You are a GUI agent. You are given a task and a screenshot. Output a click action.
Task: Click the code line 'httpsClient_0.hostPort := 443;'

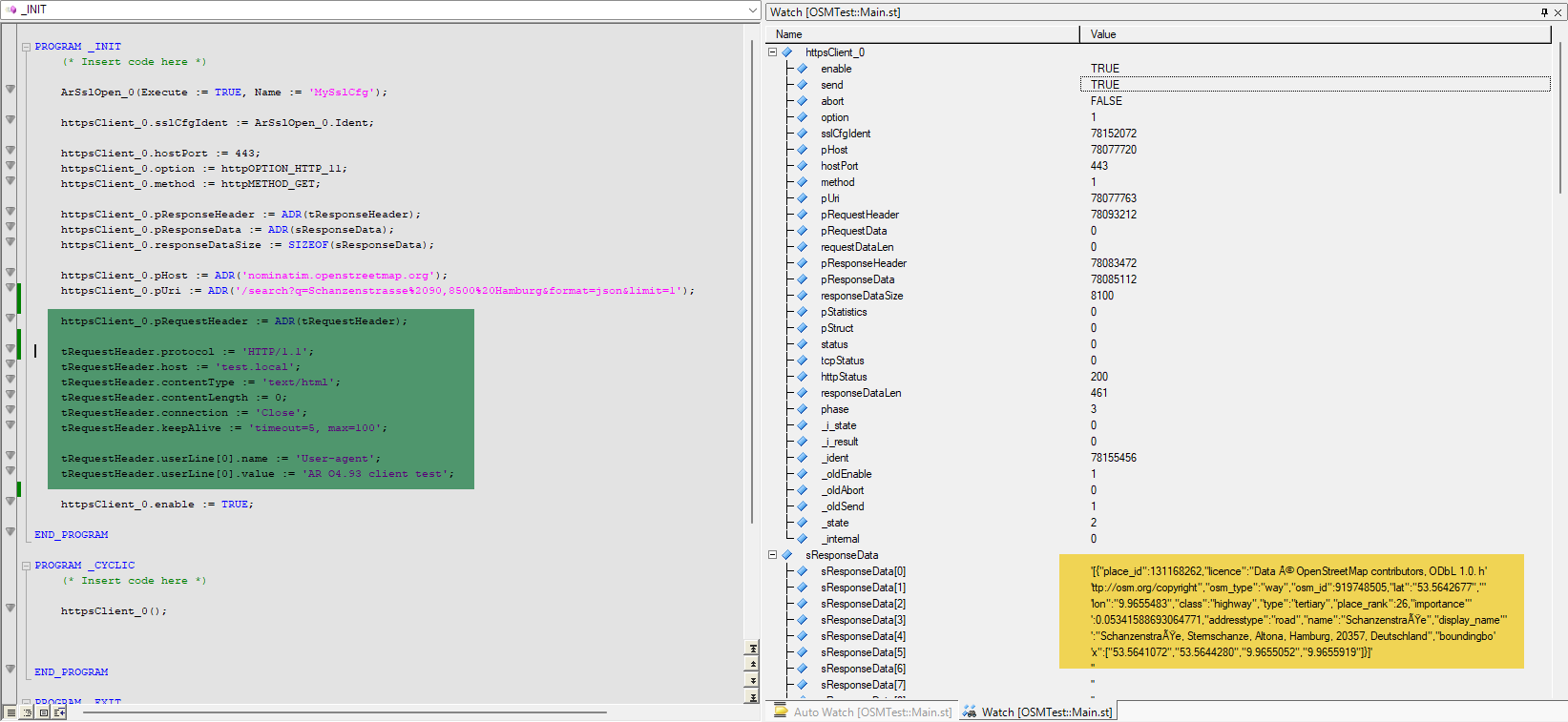click(160, 154)
